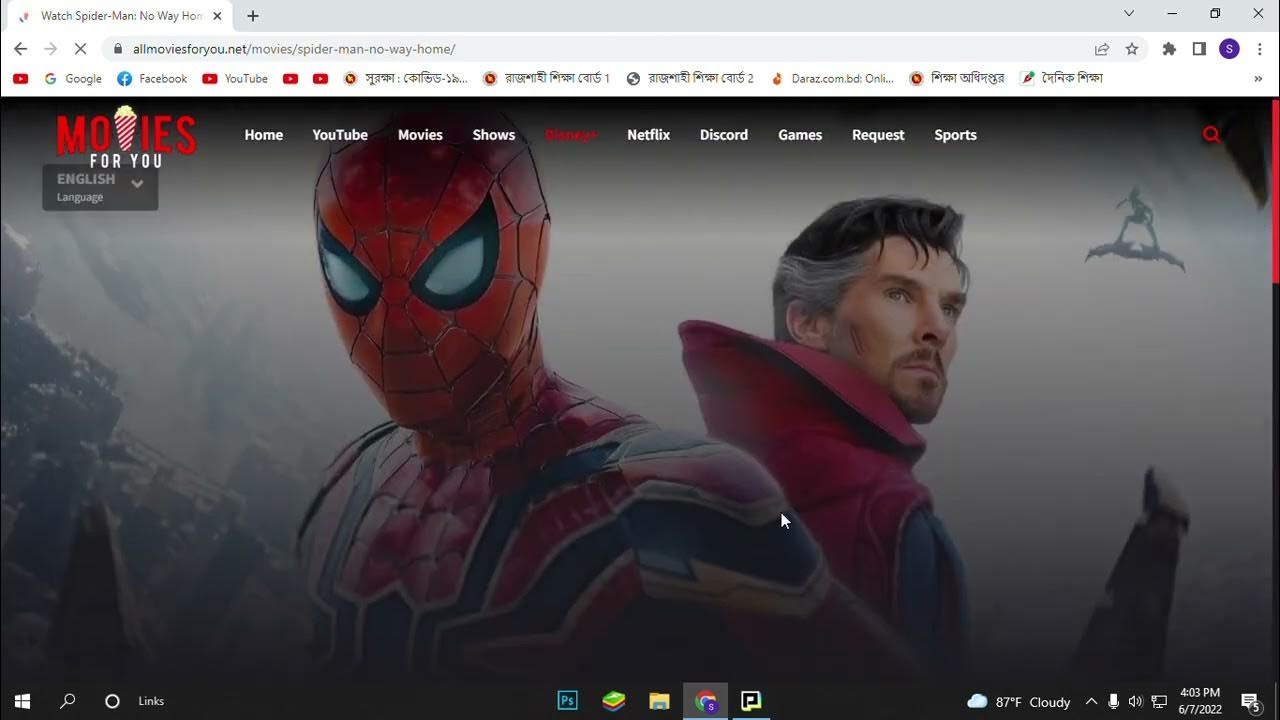Image resolution: width=1280 pixels, height=720 pixels.
Task: Open the শিক্ষা অধিদপ্তর bookmark
Action: [956, 78]
